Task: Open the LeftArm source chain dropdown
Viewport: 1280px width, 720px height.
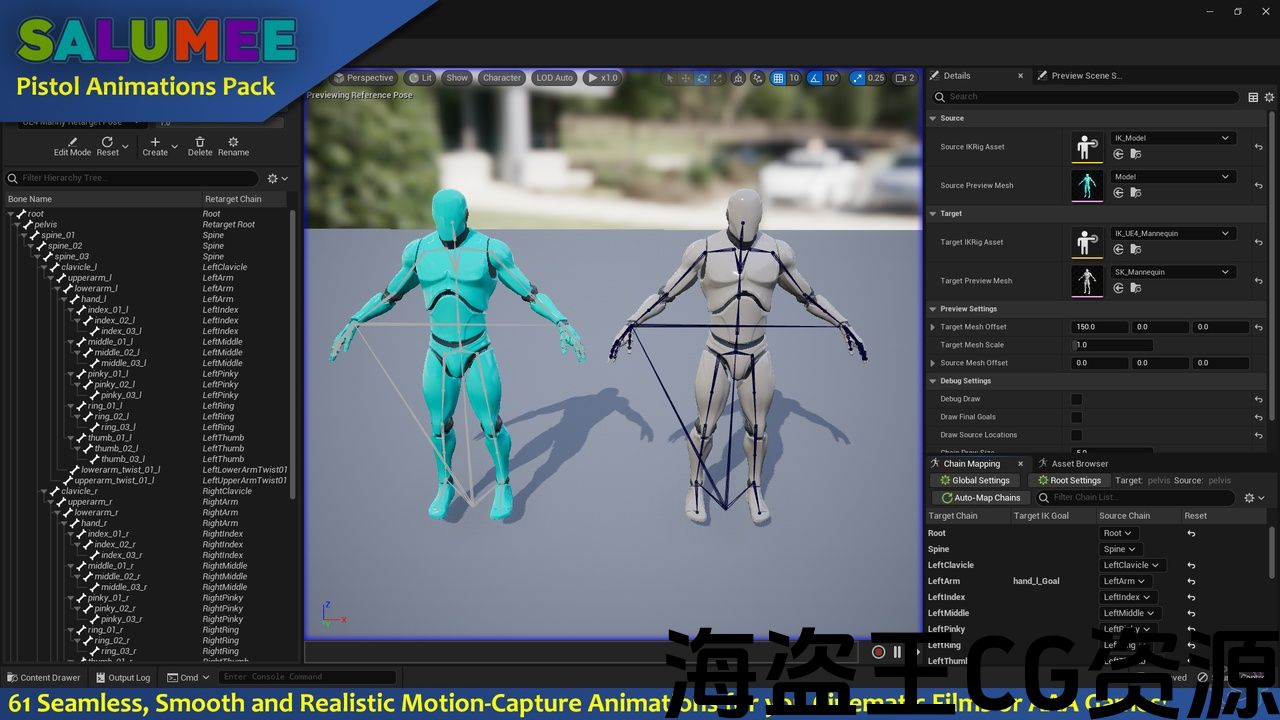Action: click(x=1125, y=581)
